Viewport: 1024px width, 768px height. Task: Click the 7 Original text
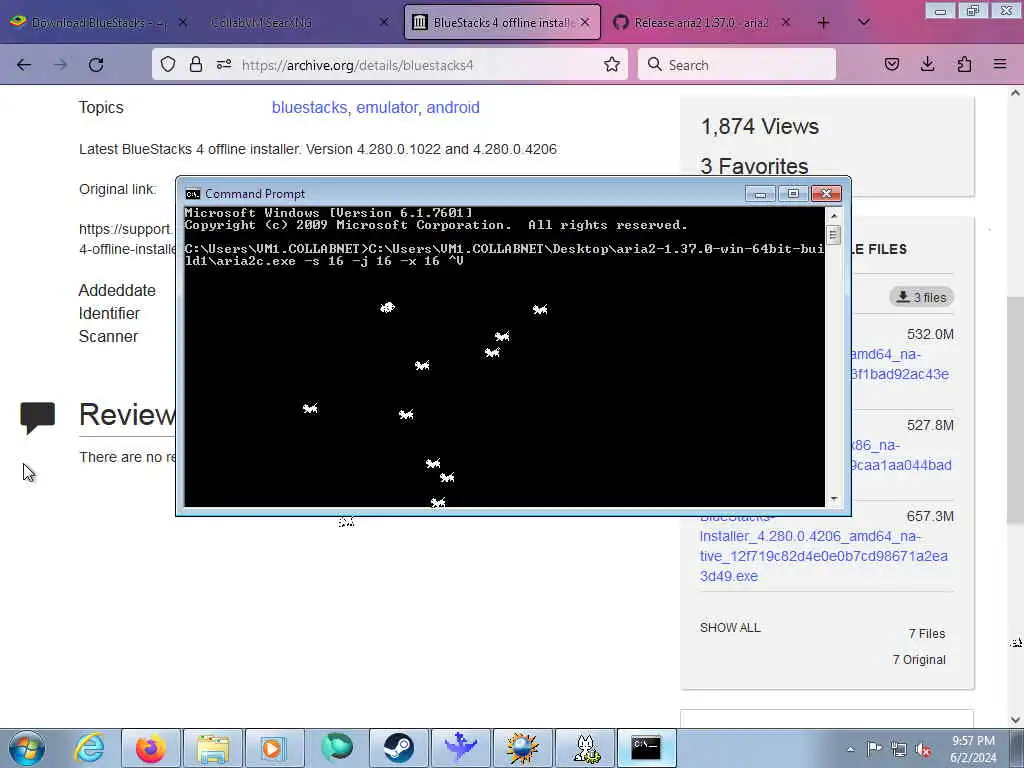pyautogui.click(x=919, y=660)
